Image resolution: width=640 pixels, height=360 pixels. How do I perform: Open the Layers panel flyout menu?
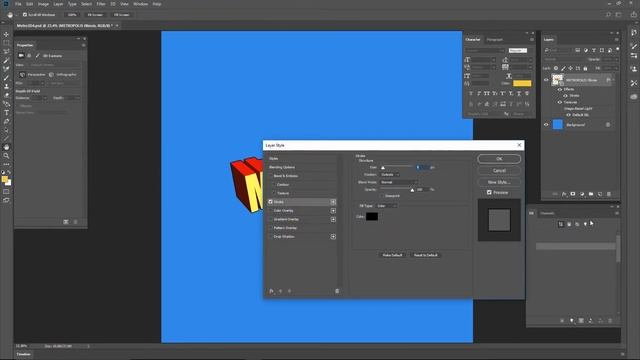616,40
